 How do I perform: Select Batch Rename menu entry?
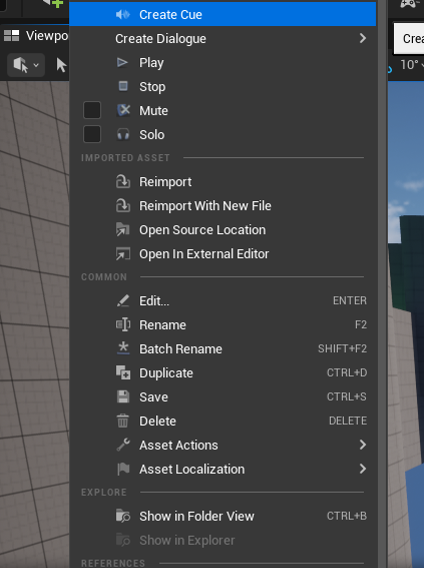223,349
